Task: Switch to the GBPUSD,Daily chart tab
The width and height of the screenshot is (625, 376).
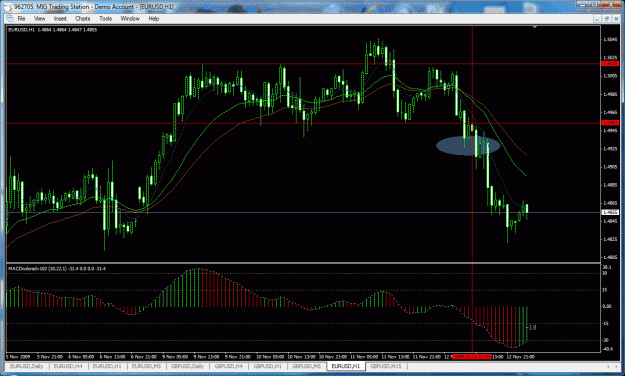Action: (187, 366)
